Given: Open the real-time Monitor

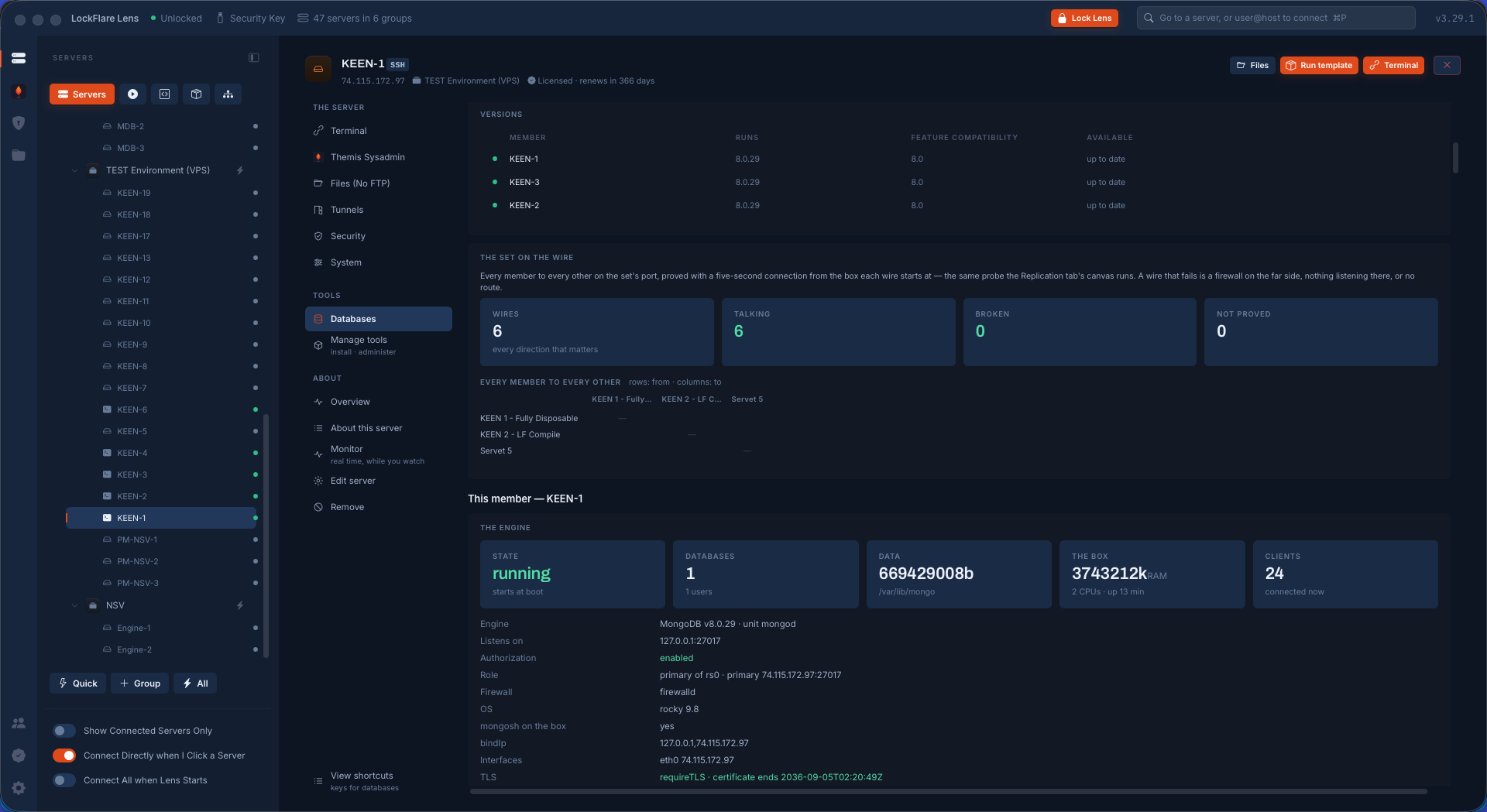Looking at the screenshot, I should point(379,454).
